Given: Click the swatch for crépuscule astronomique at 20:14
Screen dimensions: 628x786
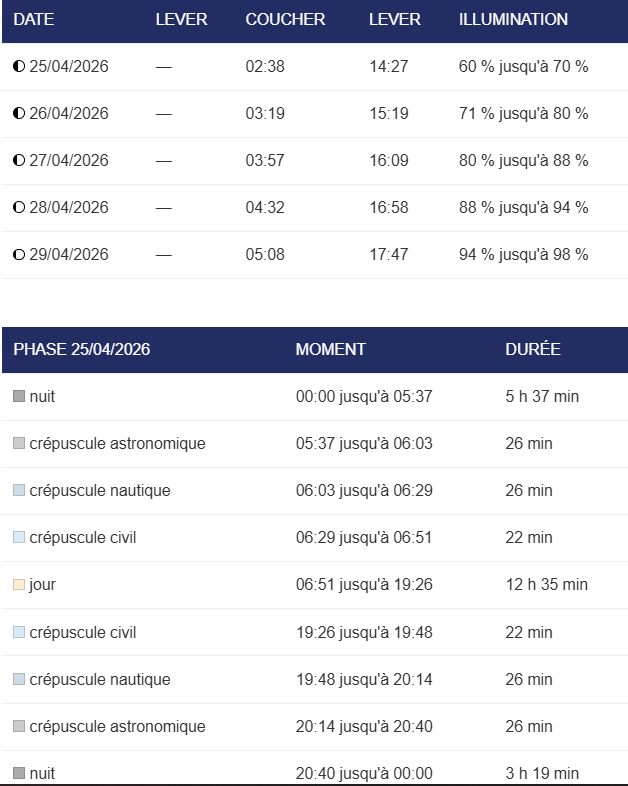Looking at the screenshot, I should coord(19,727).
